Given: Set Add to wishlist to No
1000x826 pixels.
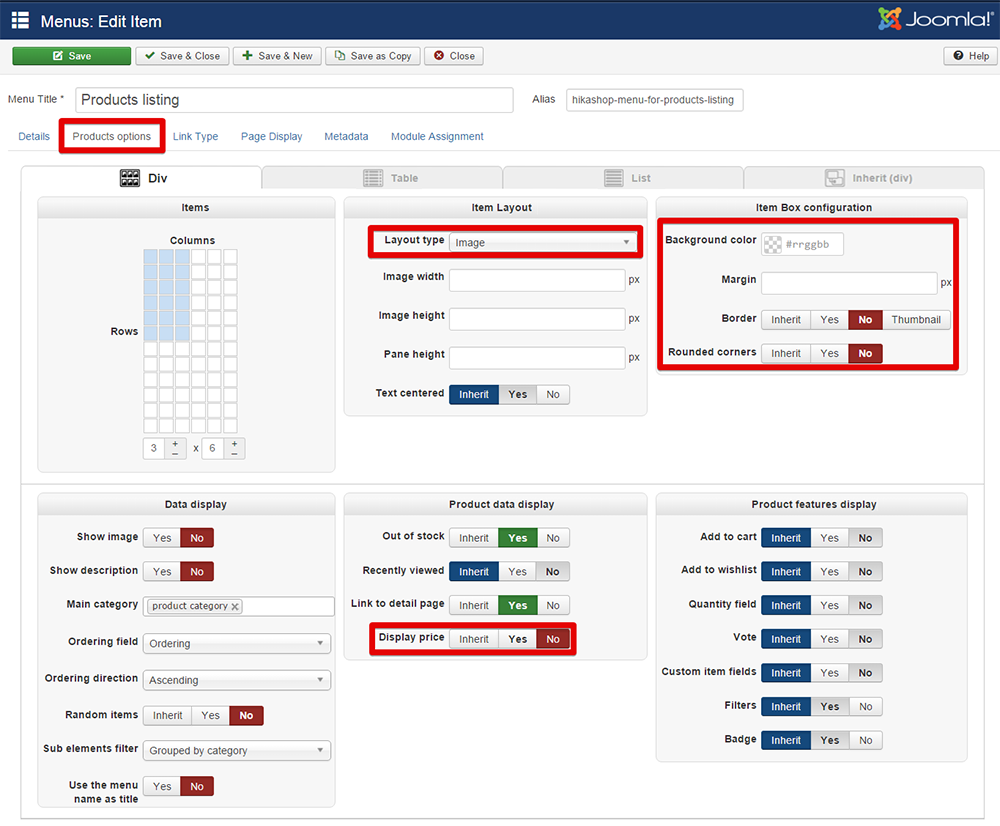Looking at the screenshot, I should pyautogui.click(x=865, y=572).
